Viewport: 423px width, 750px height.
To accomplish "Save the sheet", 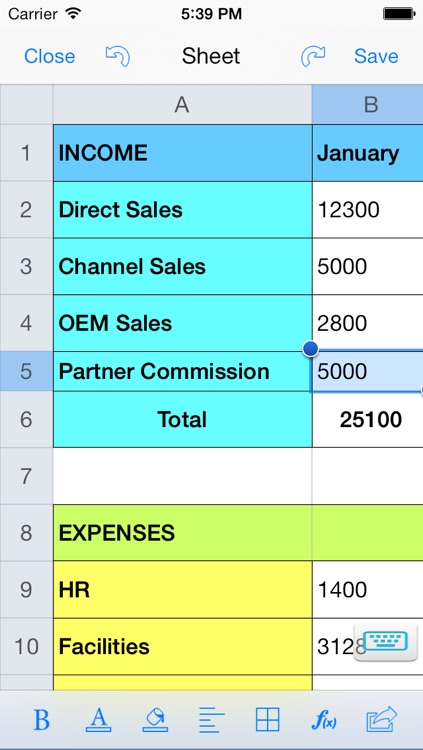I will pyautogui.click(x=376, y=56).
